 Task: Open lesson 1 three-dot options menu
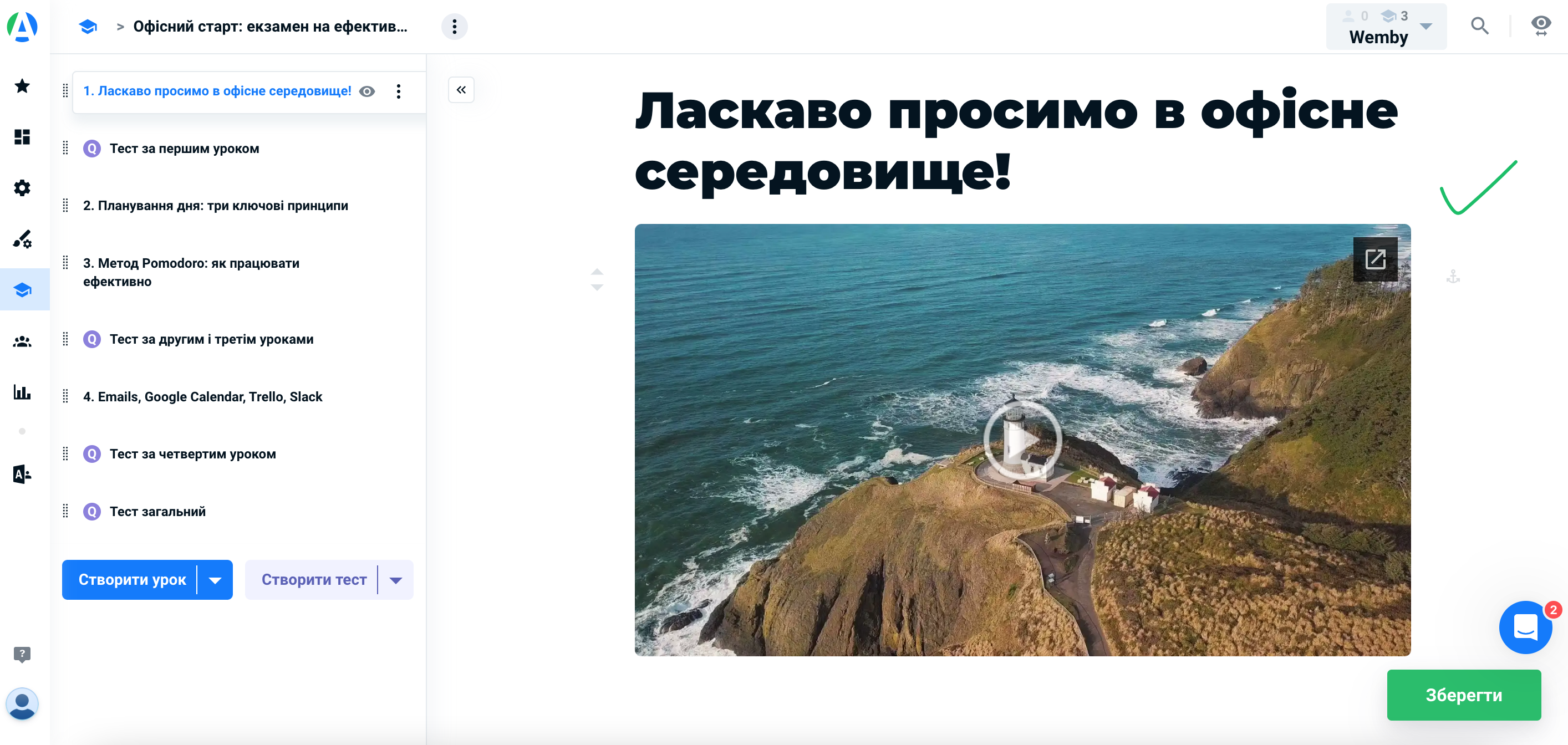tap(399, 91)
